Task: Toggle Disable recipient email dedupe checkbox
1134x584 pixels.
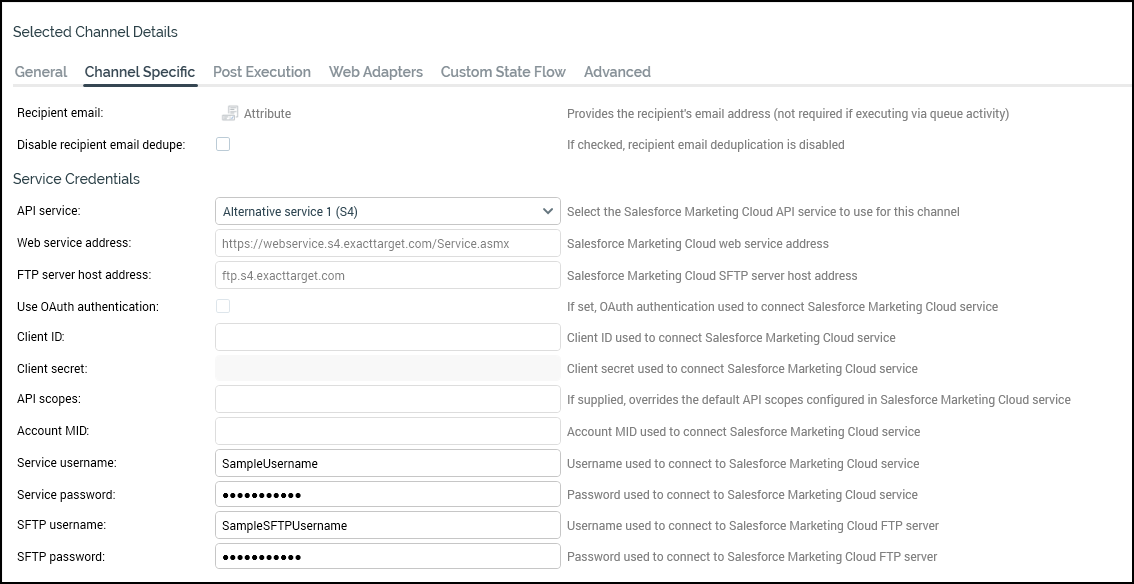Action: click(223, 144)
